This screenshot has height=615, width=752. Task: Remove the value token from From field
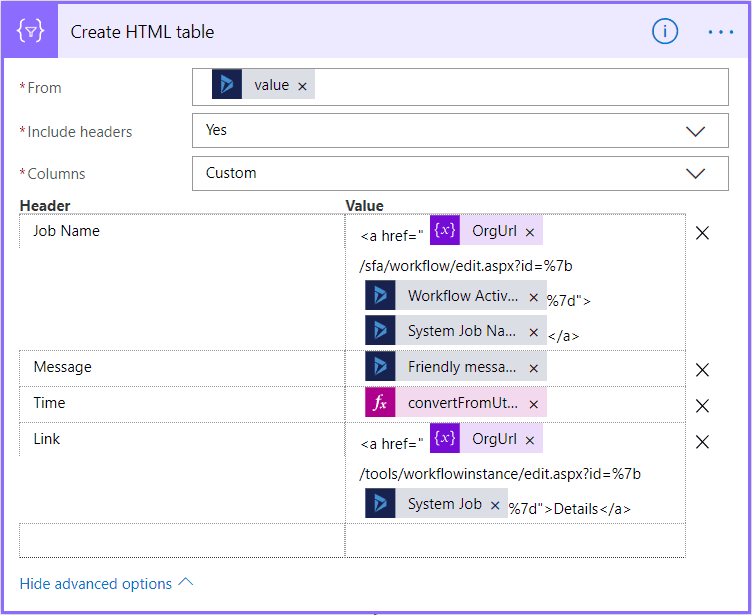pyautogui.click(x=302, y=86)
